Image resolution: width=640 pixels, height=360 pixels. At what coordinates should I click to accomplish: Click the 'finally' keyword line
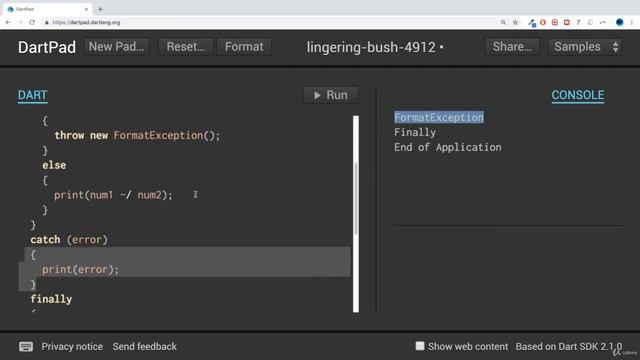click(51, 299)
